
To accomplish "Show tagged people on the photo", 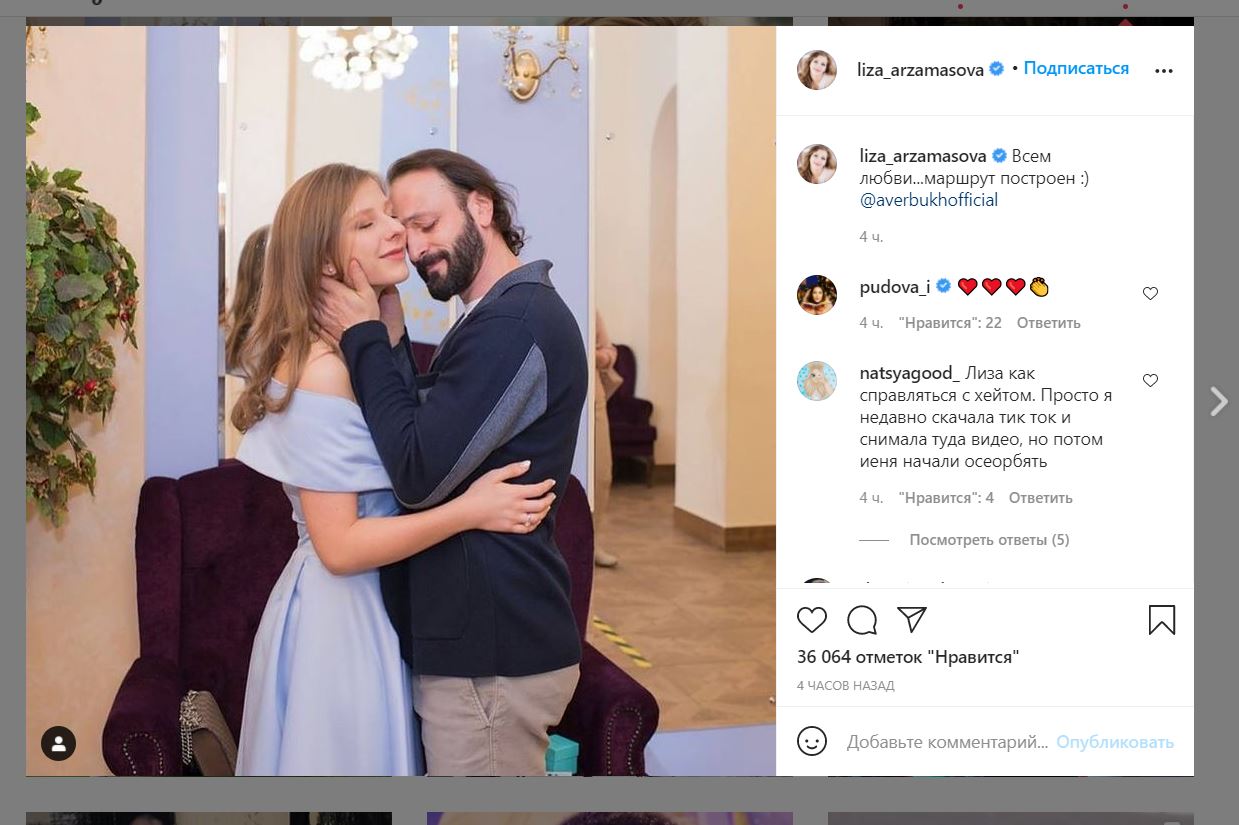I will [59, 743].
